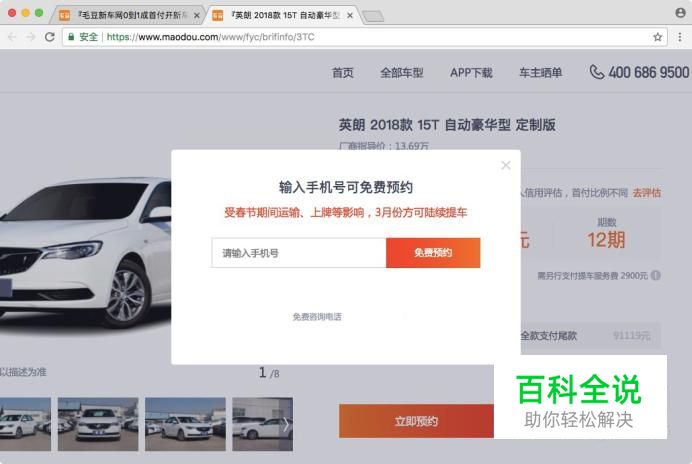Image resolution: width=692 pixels, height=464 pixels.
Task: Click the info icon beside 2900元 service fee
Action: tap(656, 275)
